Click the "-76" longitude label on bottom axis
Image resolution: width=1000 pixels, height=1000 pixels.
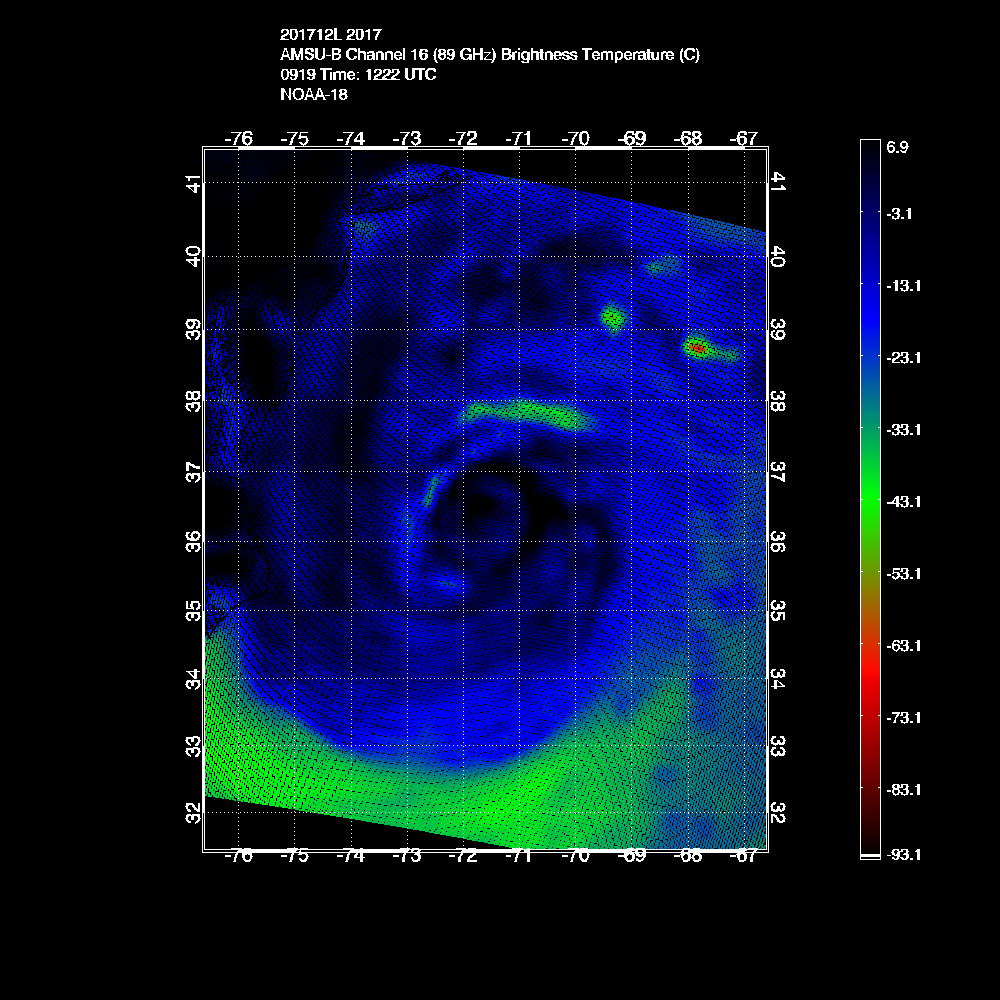coord(239,857)
